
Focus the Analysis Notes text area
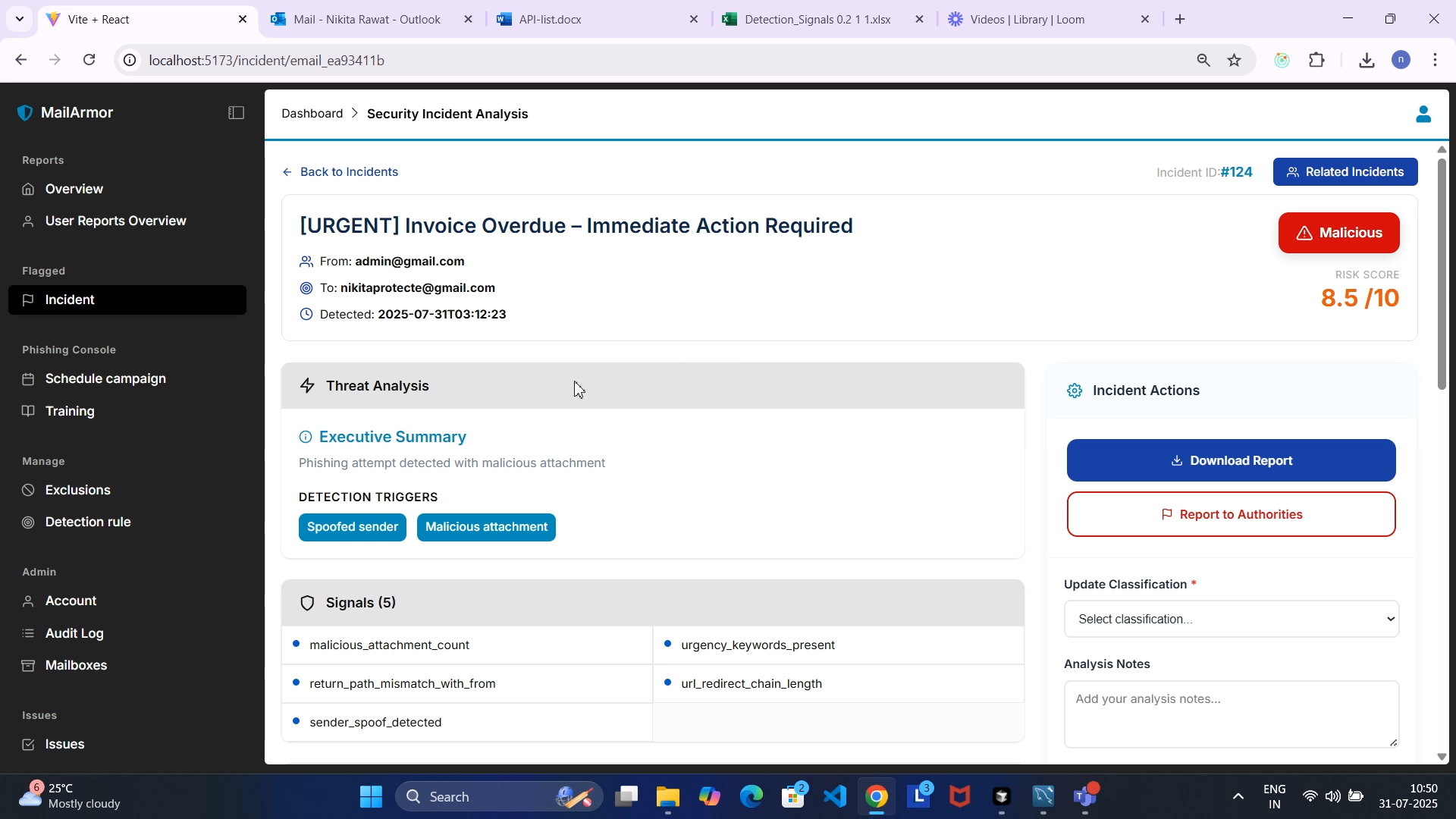point(1231,714)
